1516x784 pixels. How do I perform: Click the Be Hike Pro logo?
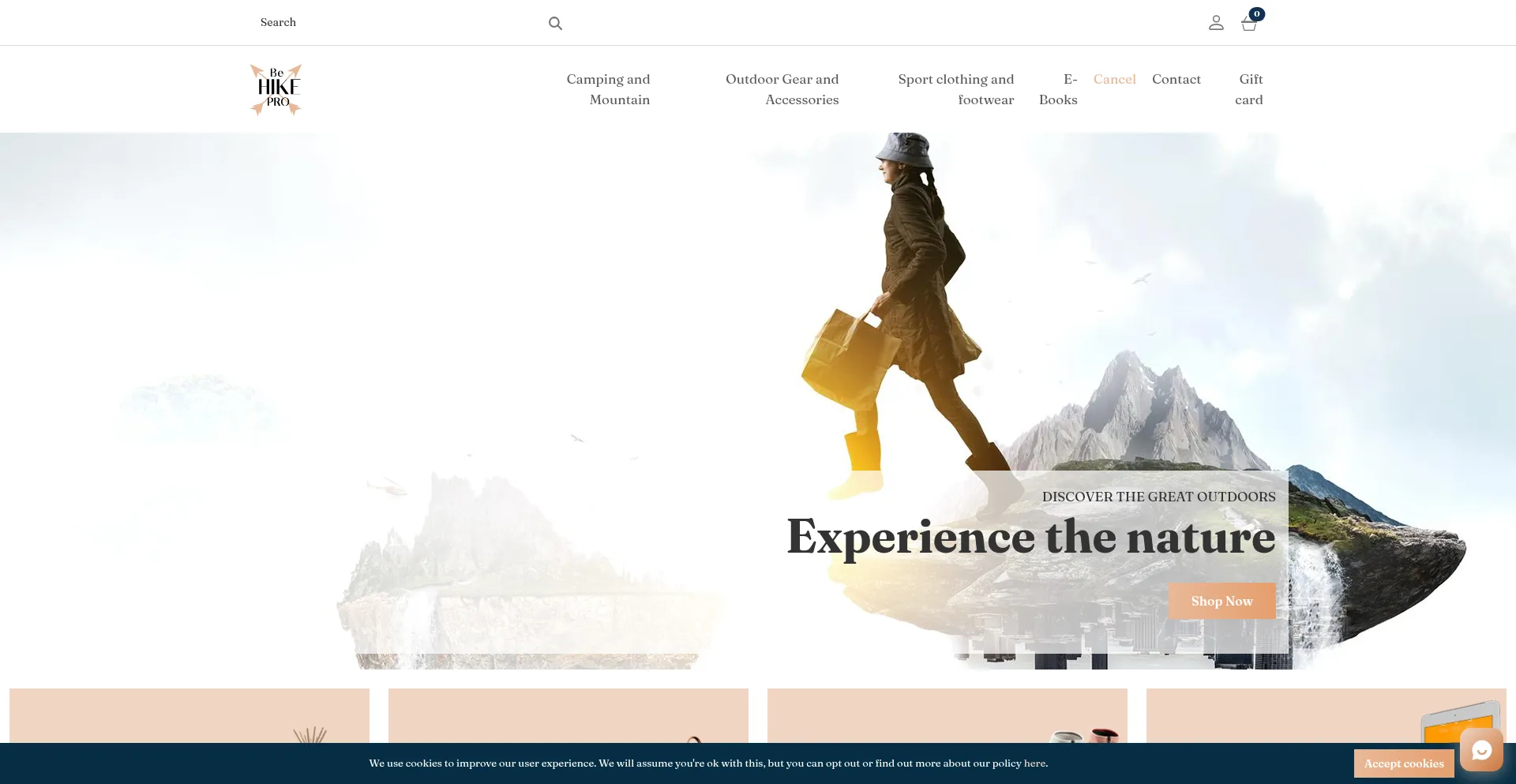[x=276, y=89]
